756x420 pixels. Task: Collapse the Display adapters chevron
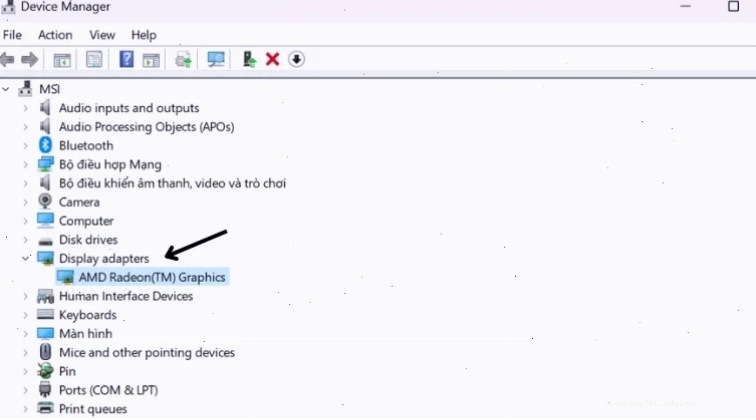pyautogui.click(x=26, y=258)
